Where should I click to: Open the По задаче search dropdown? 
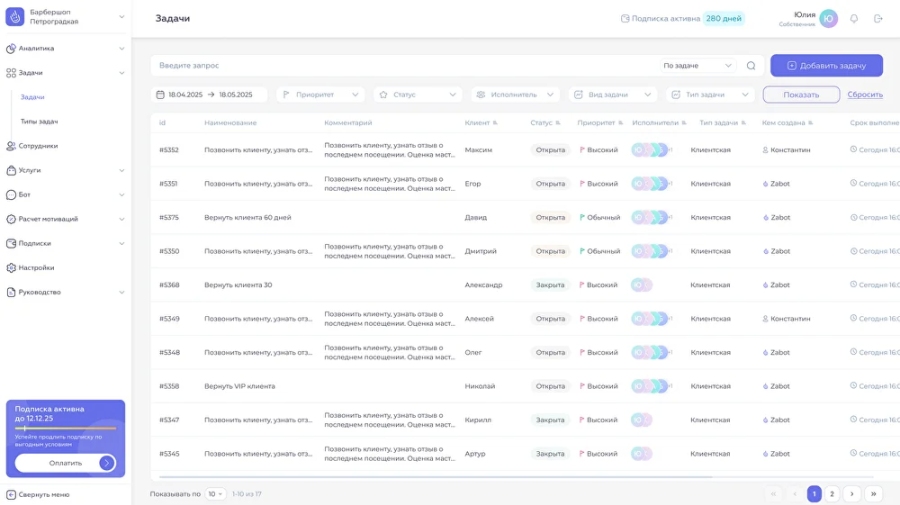698,66
